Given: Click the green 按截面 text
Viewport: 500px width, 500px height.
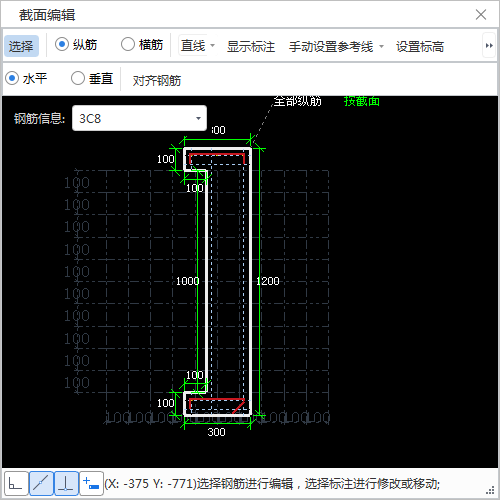Looking at the screenshot, I should tap(362, 101).
